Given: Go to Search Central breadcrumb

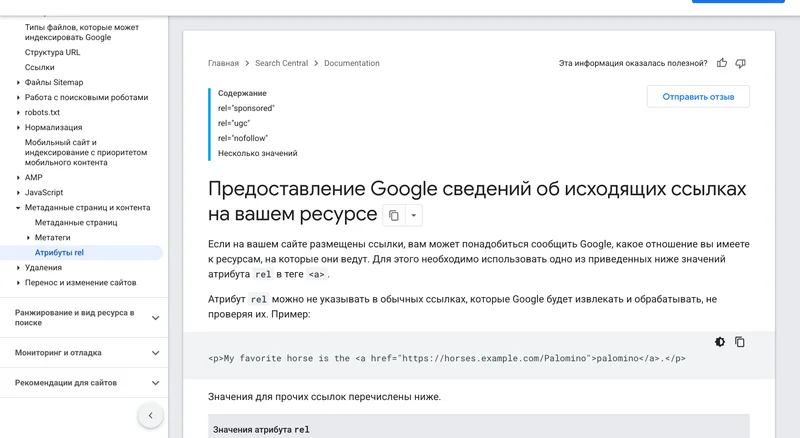Looking at the screenshot, I should (282, 63).
